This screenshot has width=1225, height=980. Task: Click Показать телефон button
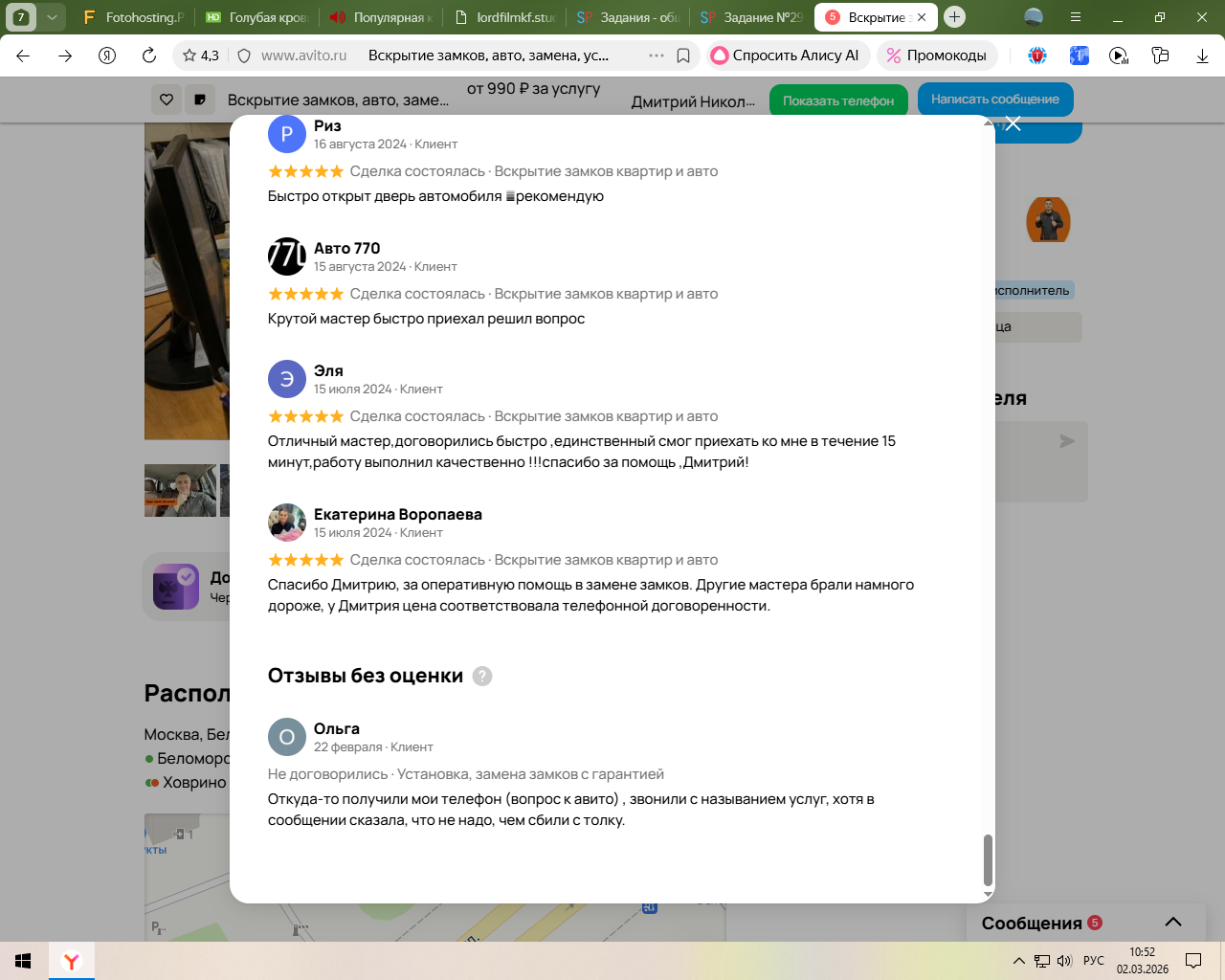838,100
